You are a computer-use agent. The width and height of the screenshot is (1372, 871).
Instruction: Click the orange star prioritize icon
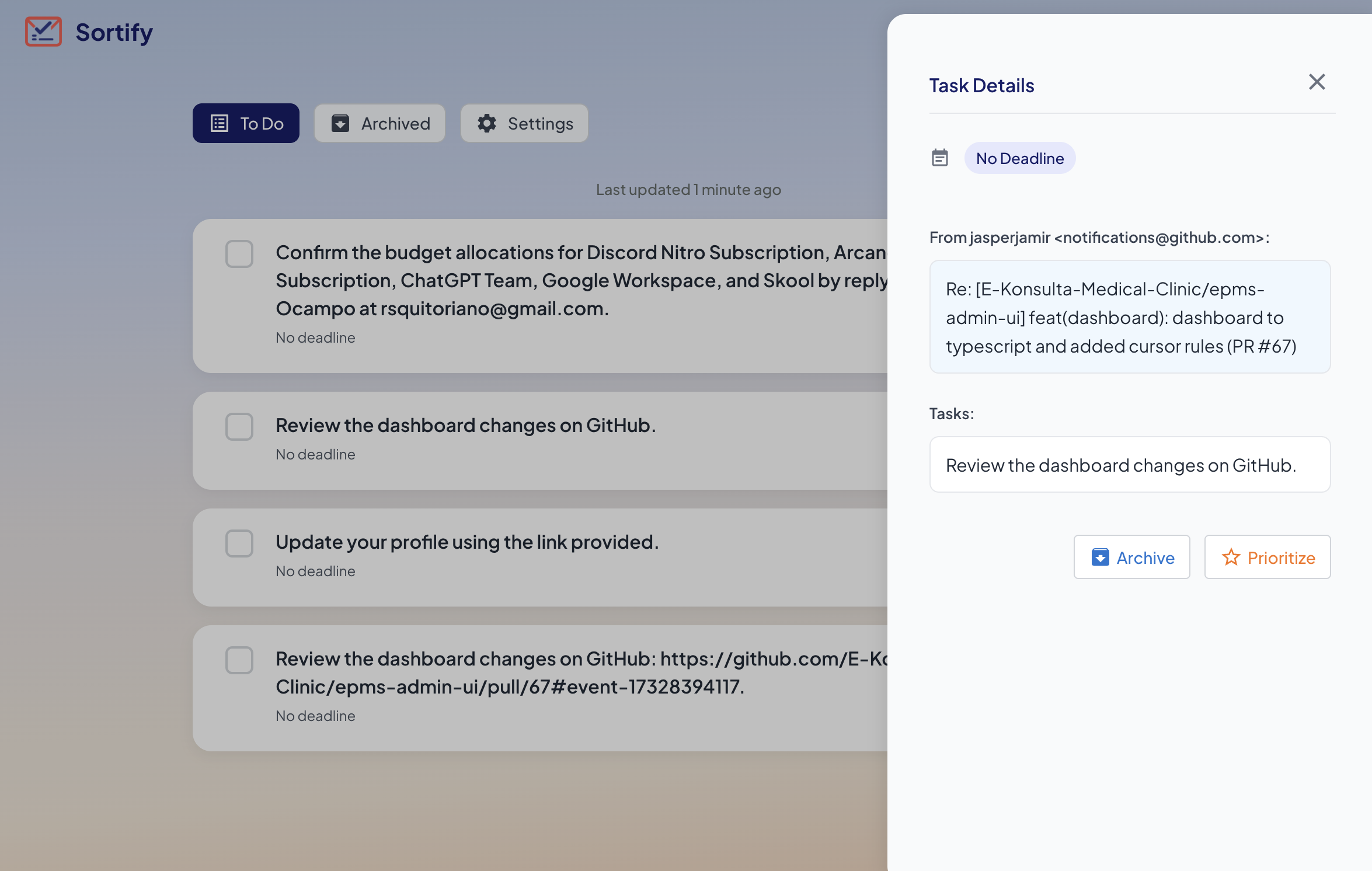(1231, 558)
